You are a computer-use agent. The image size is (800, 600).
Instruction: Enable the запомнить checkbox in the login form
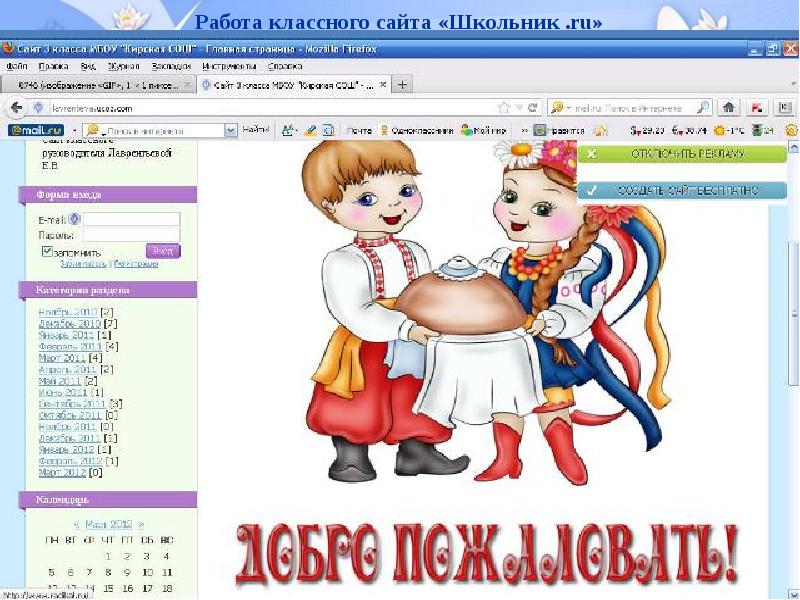(x=46, y=251)
